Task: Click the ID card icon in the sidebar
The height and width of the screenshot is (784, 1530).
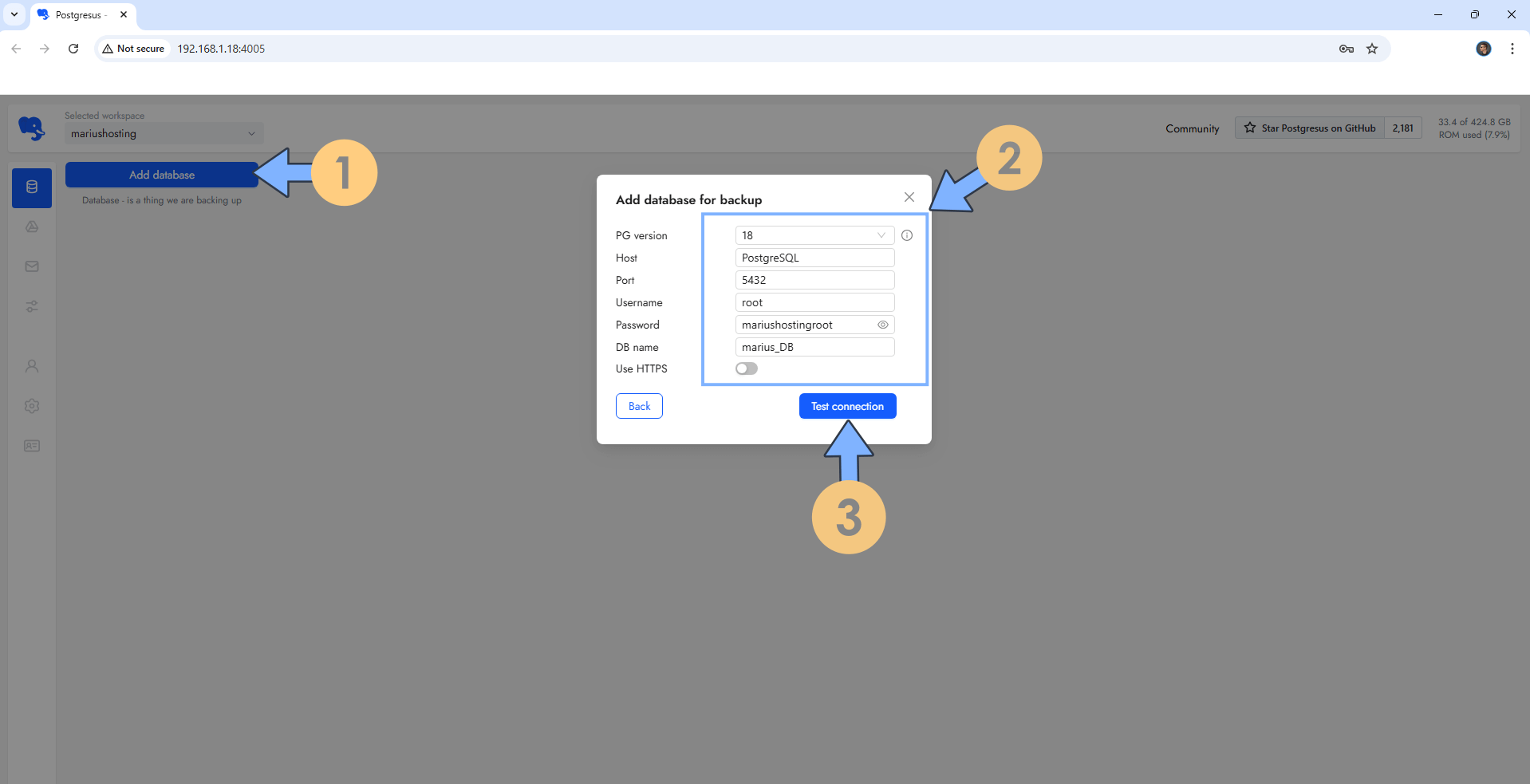Action: 32,445
